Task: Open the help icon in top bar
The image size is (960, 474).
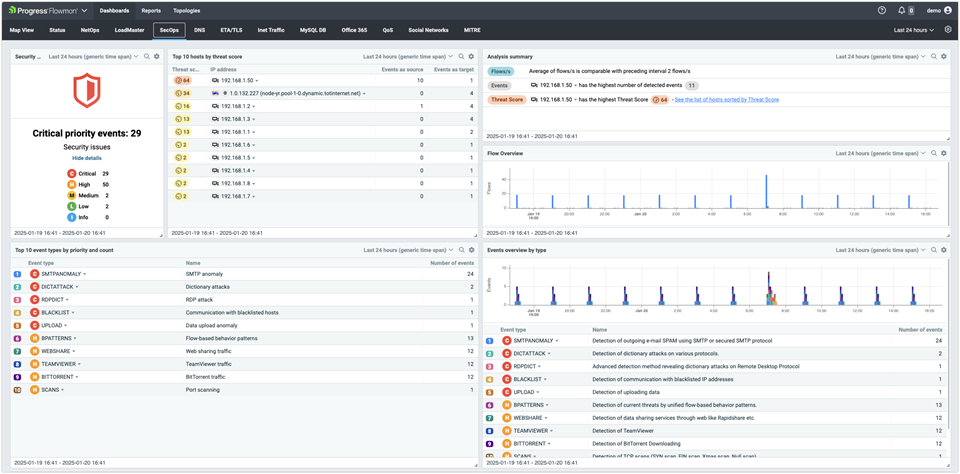Action: tap(882, 10)
